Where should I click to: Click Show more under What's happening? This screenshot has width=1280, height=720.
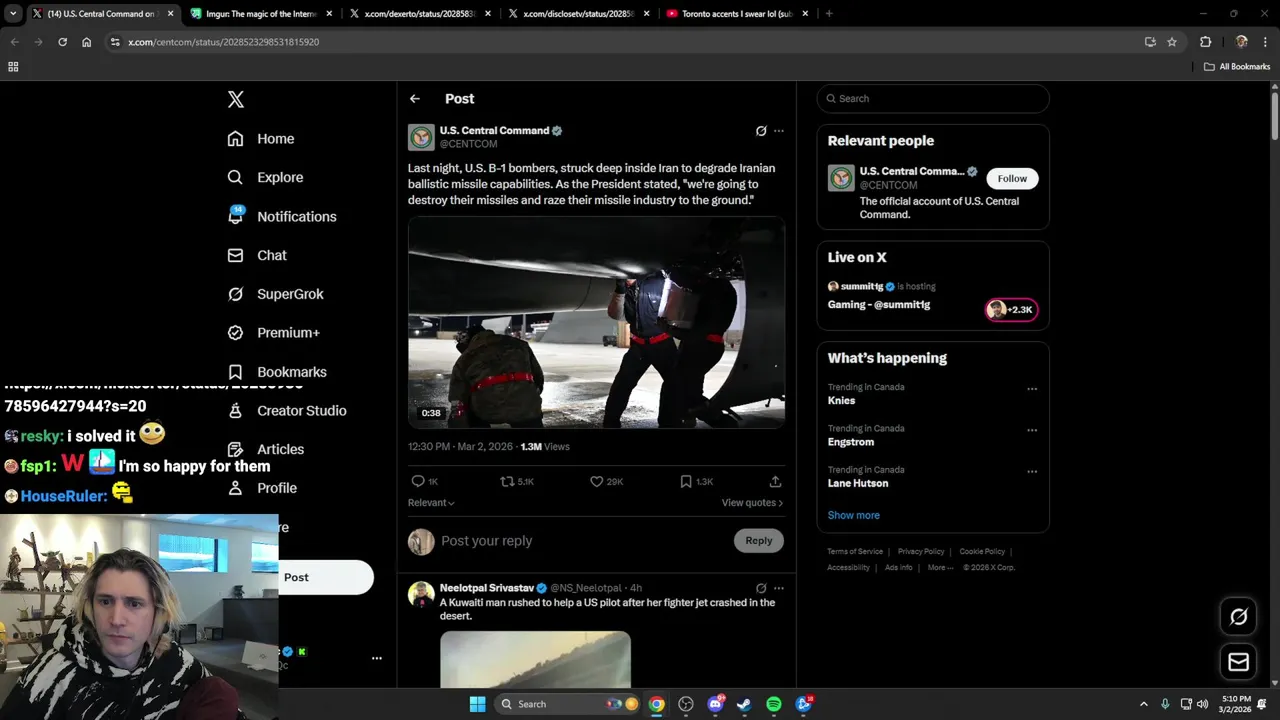[853, 515]
